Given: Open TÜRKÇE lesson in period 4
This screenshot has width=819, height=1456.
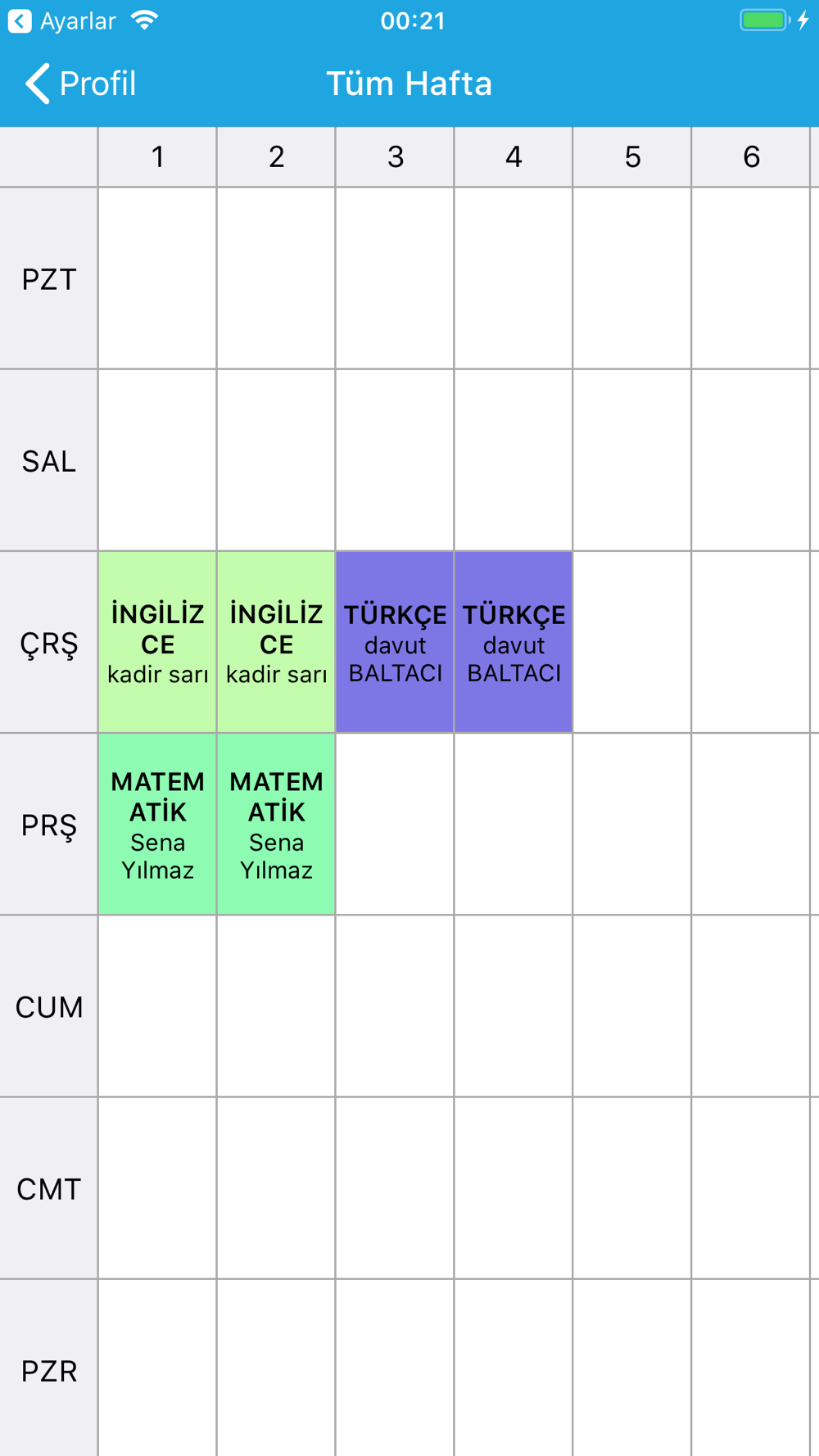Looking at the screenshot, I should [x=514, y=642].
